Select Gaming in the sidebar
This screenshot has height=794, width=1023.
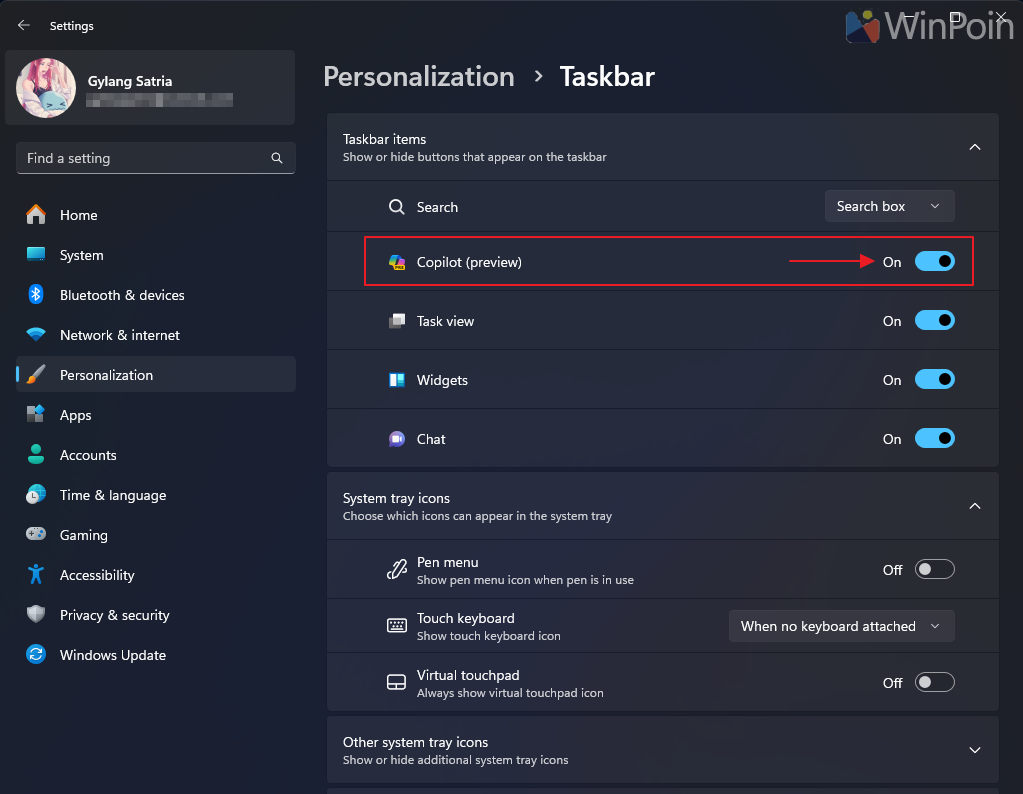156,535
